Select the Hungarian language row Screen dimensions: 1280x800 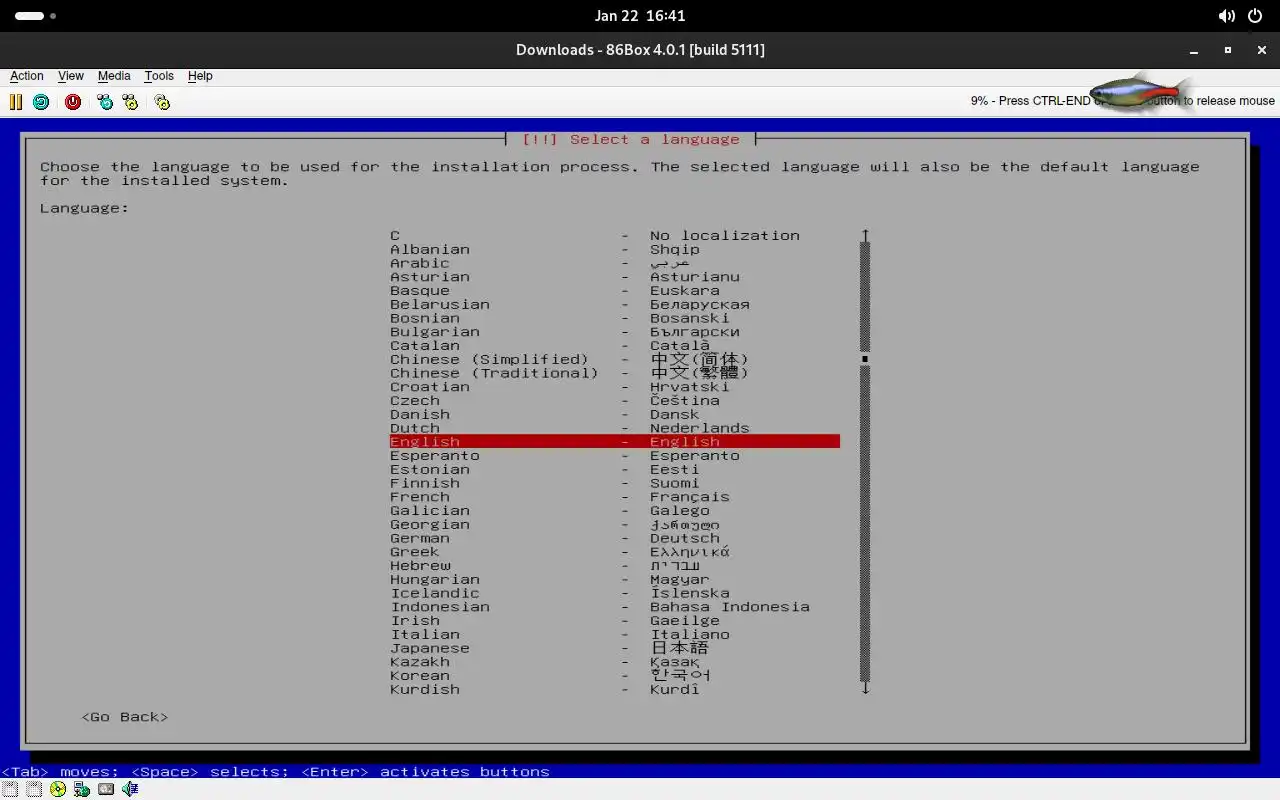[615, 579]
